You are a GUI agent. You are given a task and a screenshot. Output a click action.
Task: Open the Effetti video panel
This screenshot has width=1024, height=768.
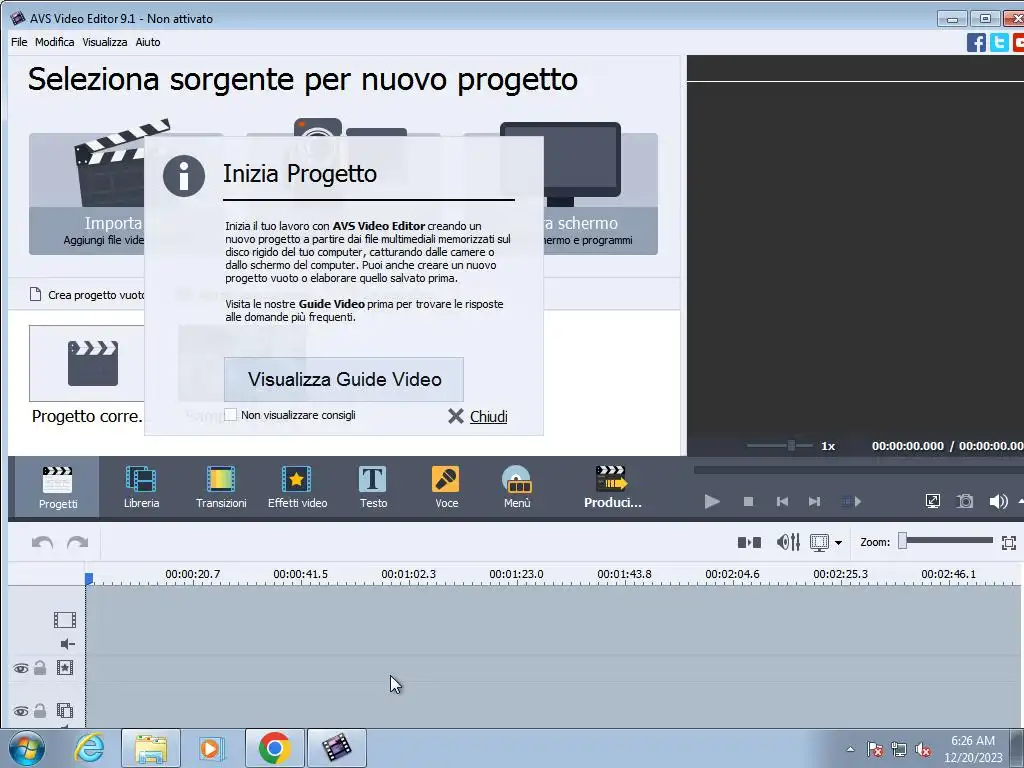tap(297, 487)
